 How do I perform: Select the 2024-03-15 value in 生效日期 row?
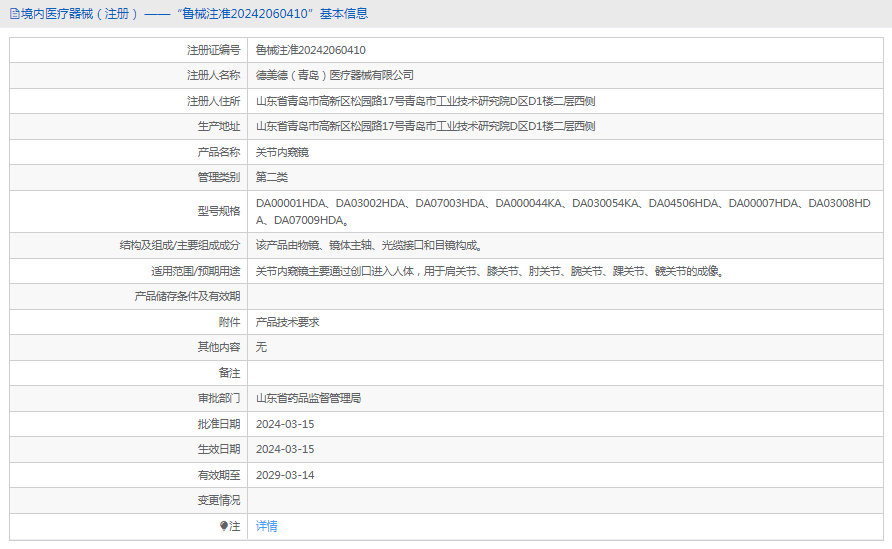tap(285, 449)
